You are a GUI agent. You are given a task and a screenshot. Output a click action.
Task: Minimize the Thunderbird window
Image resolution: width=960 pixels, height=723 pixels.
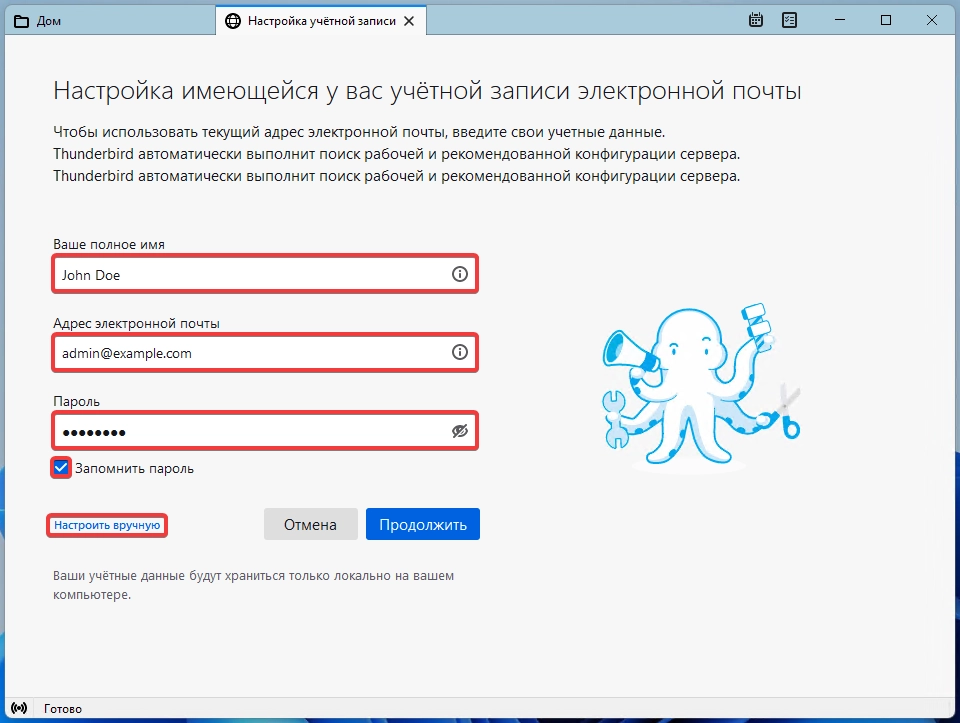(x=840, y=20)
